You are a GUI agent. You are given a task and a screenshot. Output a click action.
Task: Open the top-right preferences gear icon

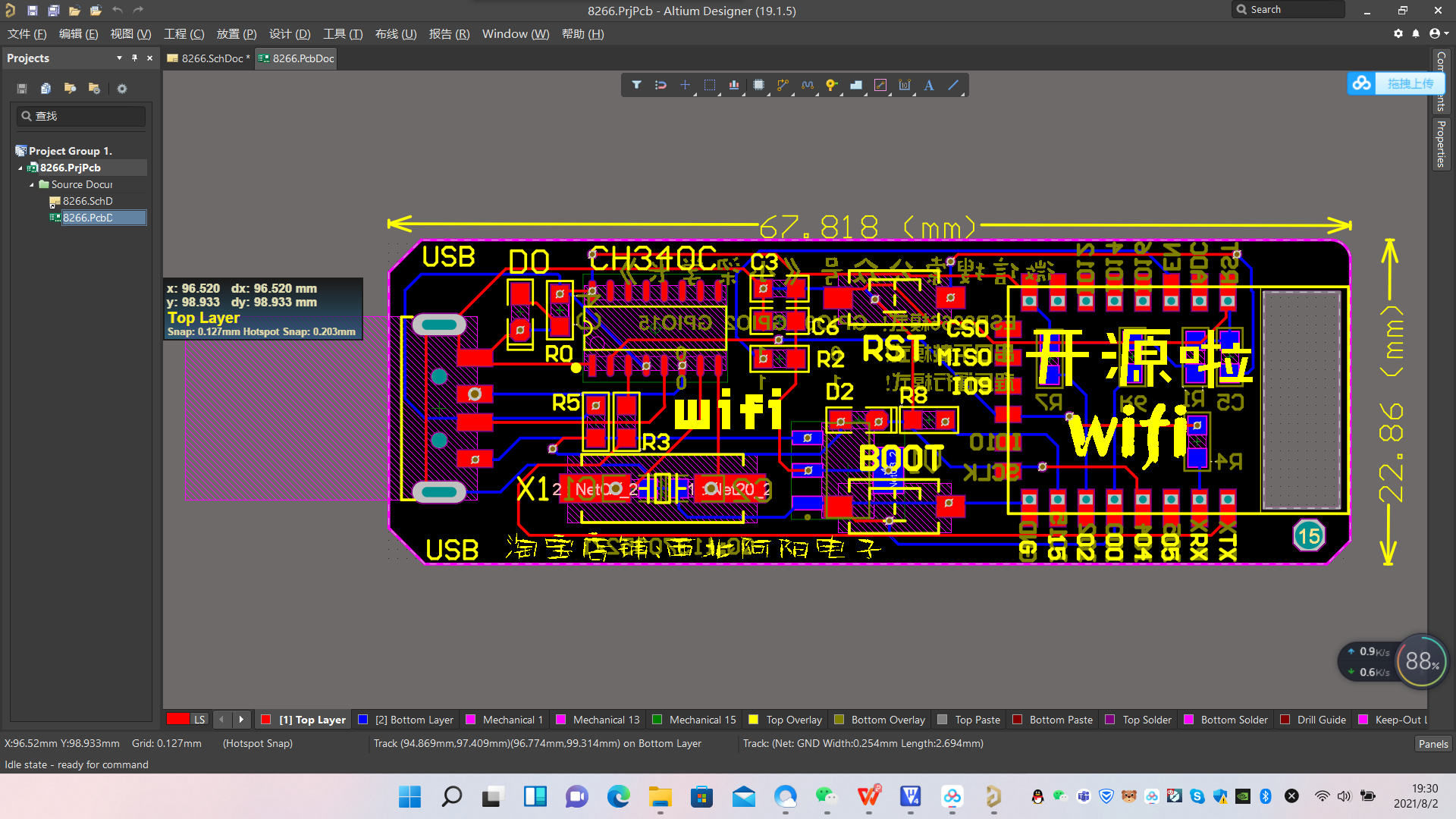[1398, 33]
